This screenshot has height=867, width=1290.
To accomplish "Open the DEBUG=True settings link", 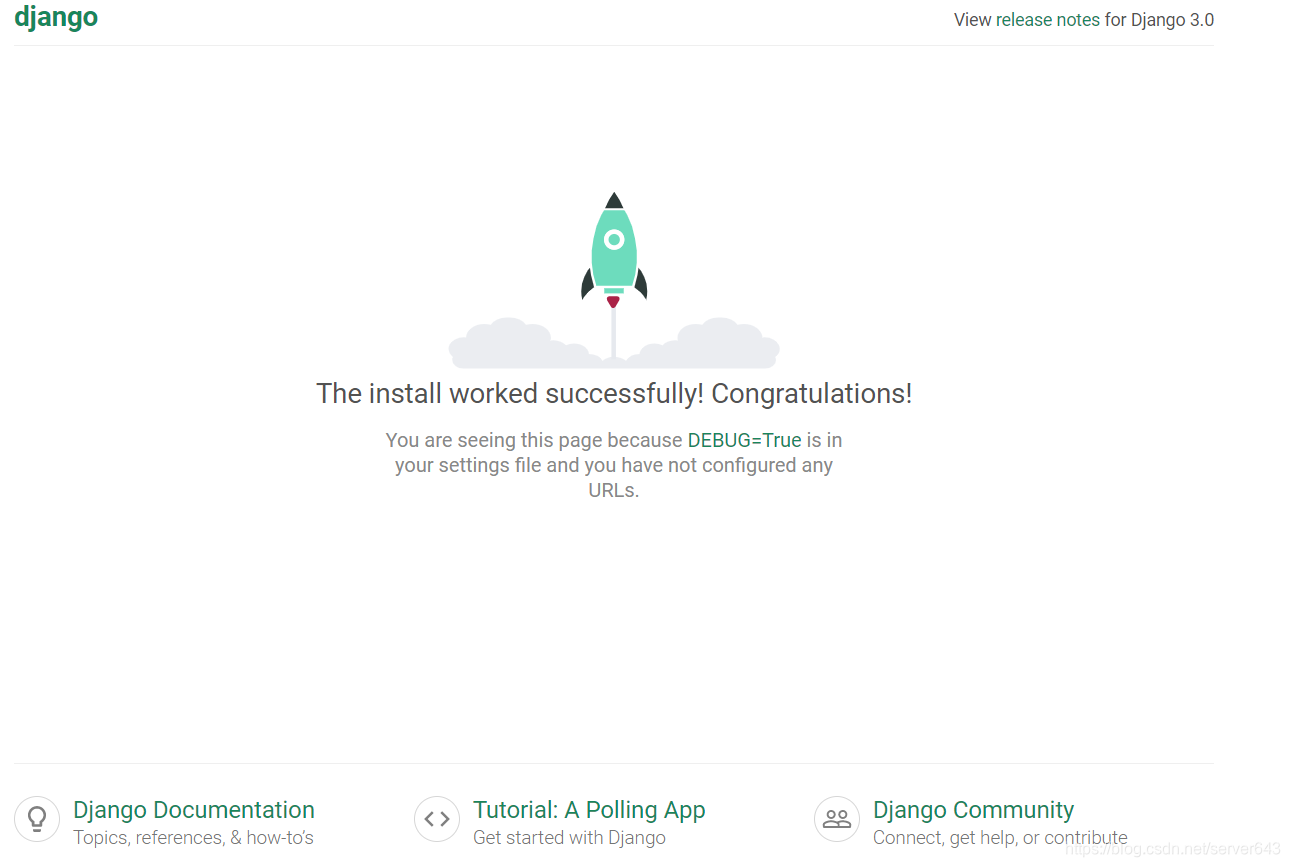I will point(744,440).
